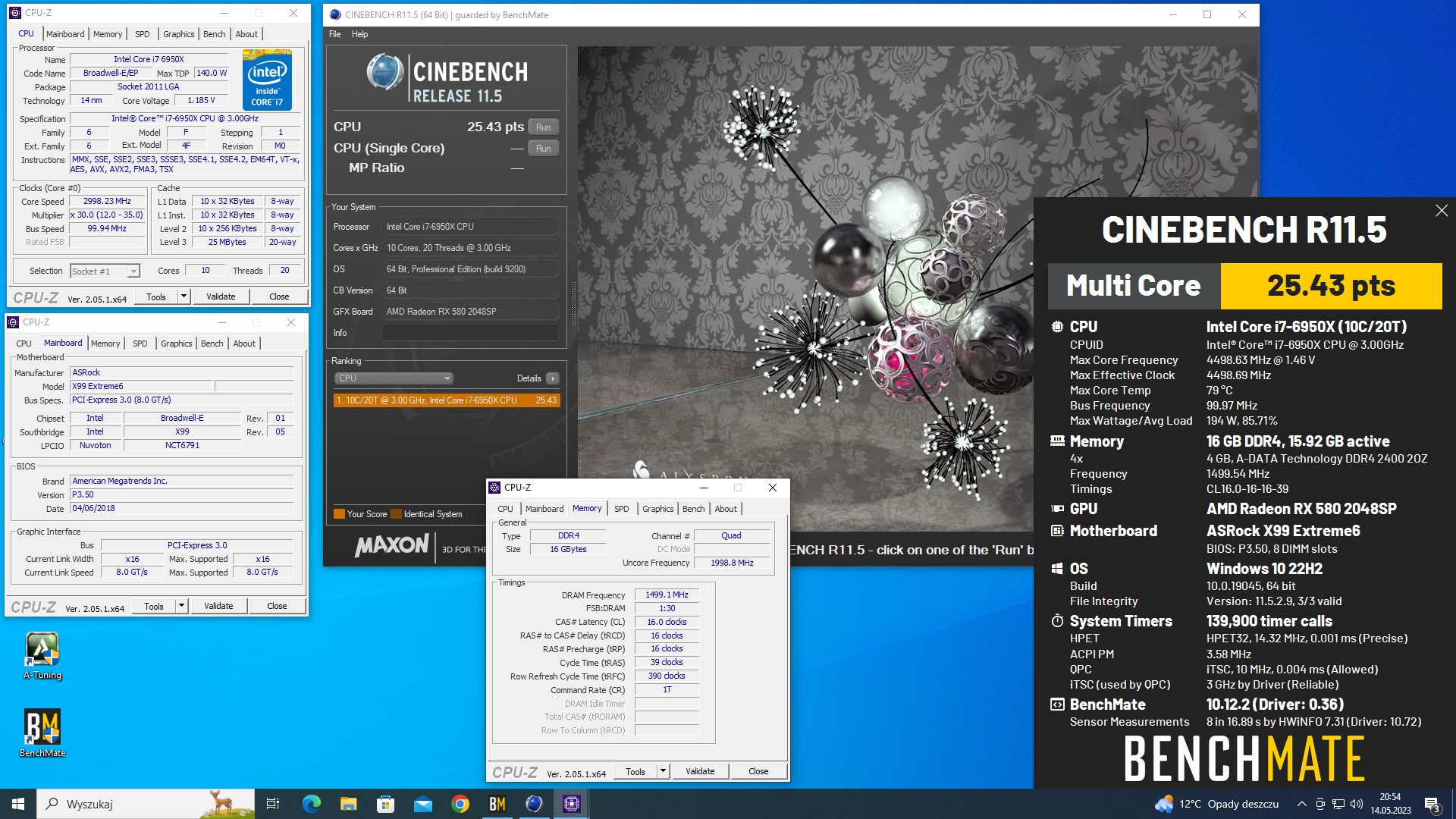1456x819 pixels.
Task: Click the Cinebench panel resize handle
Action: pos(573,303)
